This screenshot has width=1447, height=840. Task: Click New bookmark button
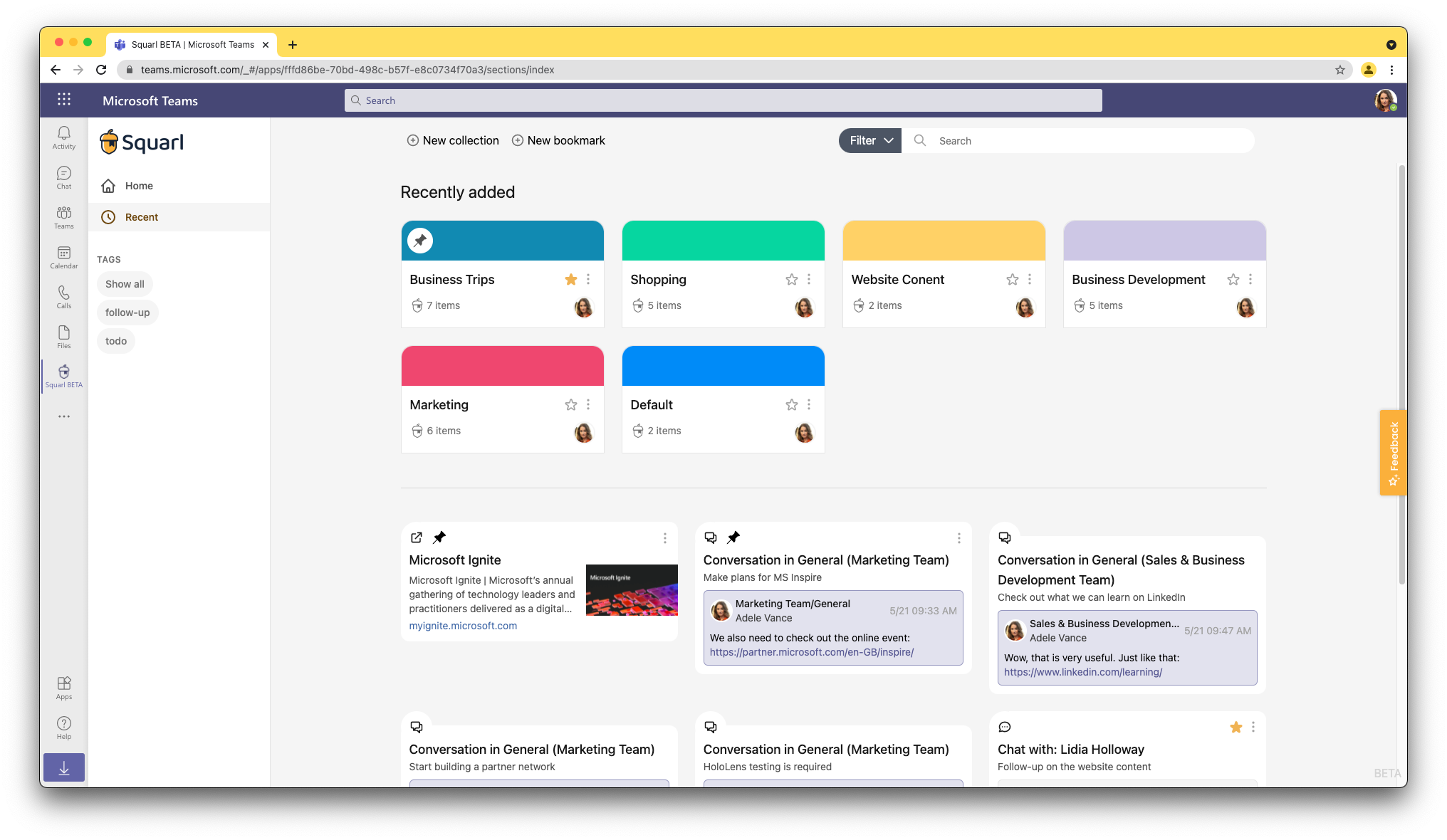tap(557, 140)
